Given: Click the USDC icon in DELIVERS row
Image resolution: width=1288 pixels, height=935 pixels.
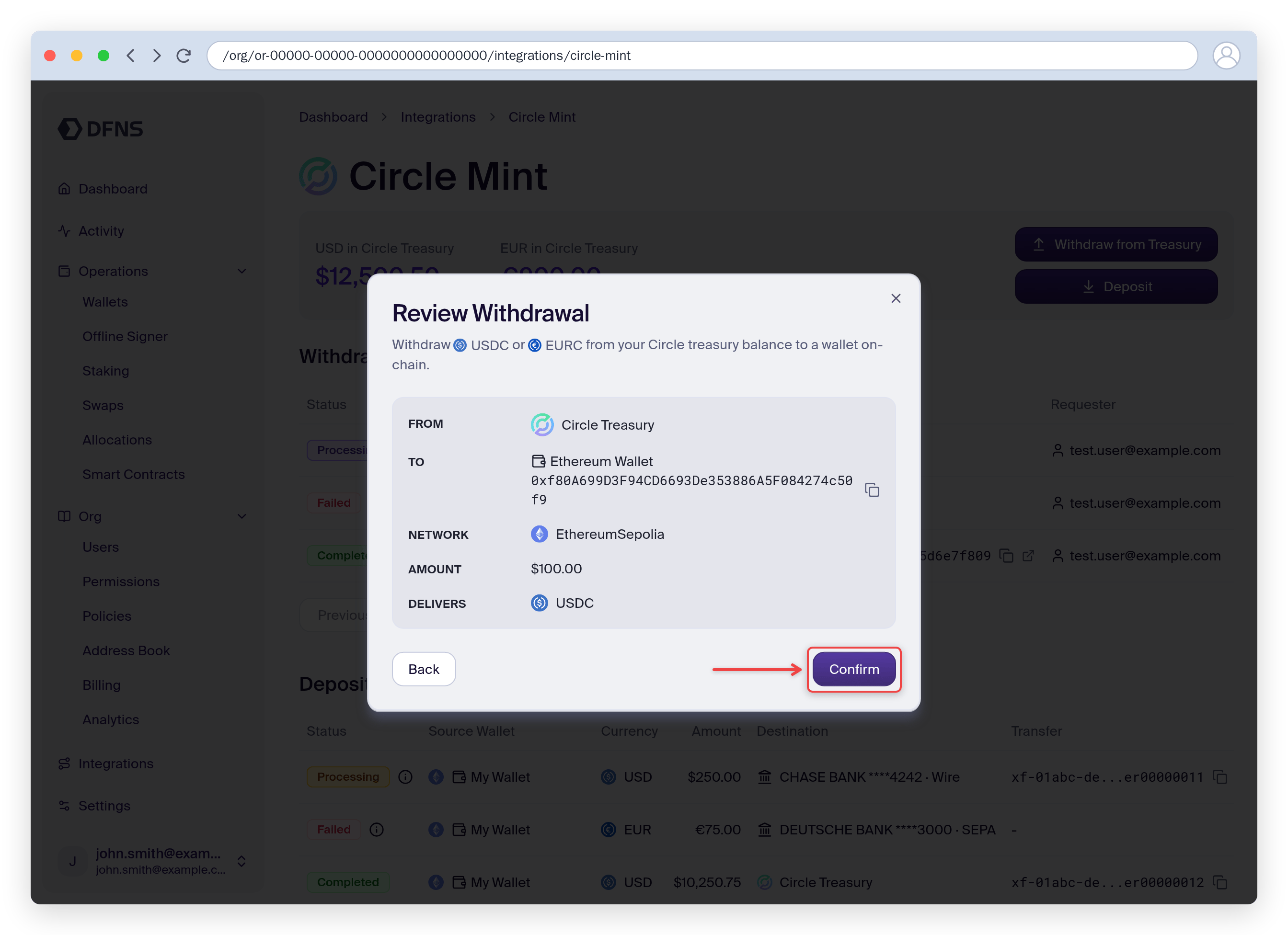Looking at the screenshot, I should point(539,603).
